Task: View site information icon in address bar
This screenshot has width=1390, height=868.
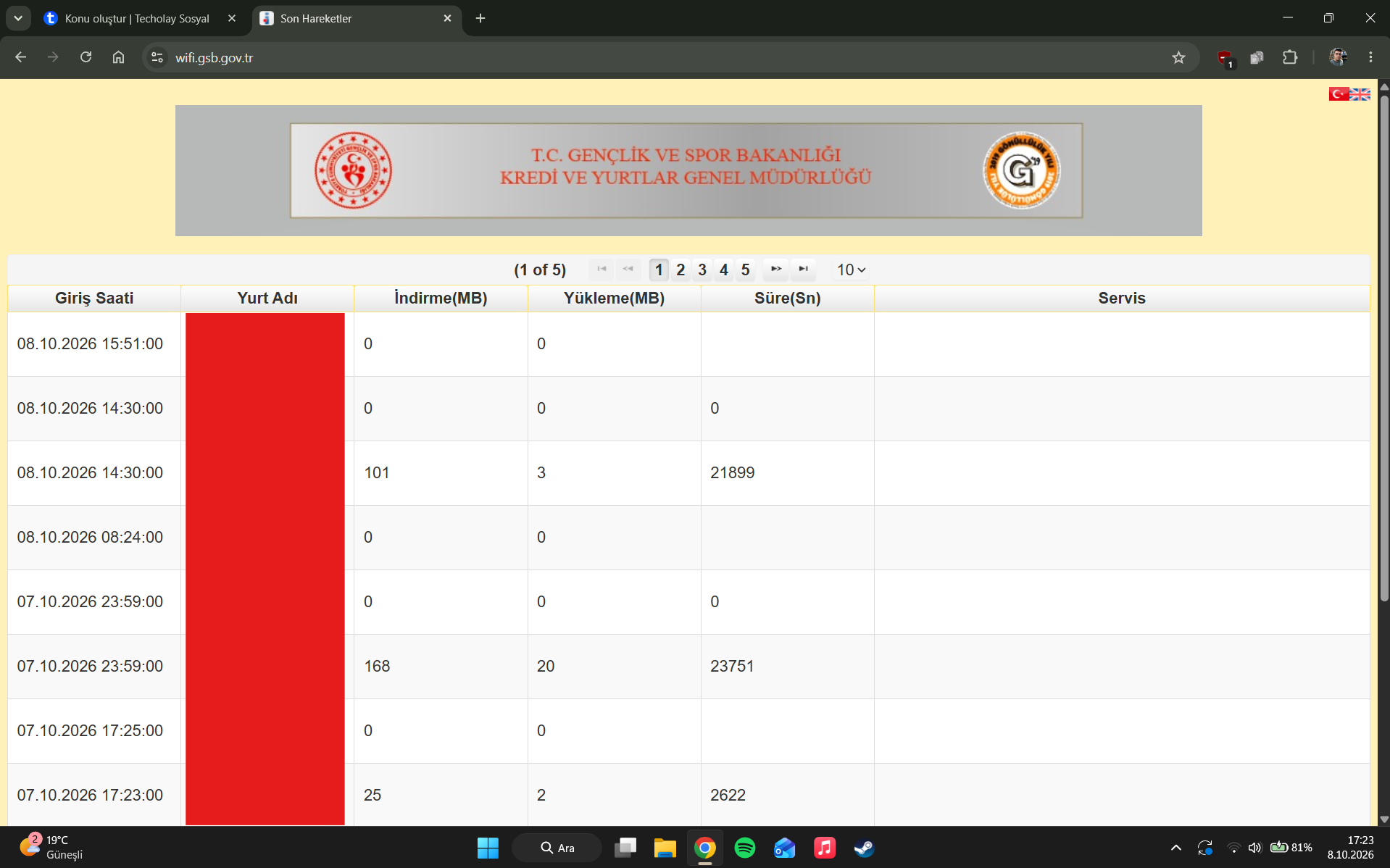Action: 157,58
